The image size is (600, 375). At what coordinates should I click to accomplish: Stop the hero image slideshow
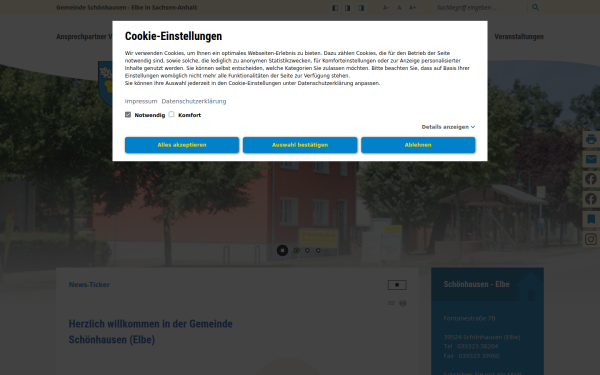tap(282, 250)
